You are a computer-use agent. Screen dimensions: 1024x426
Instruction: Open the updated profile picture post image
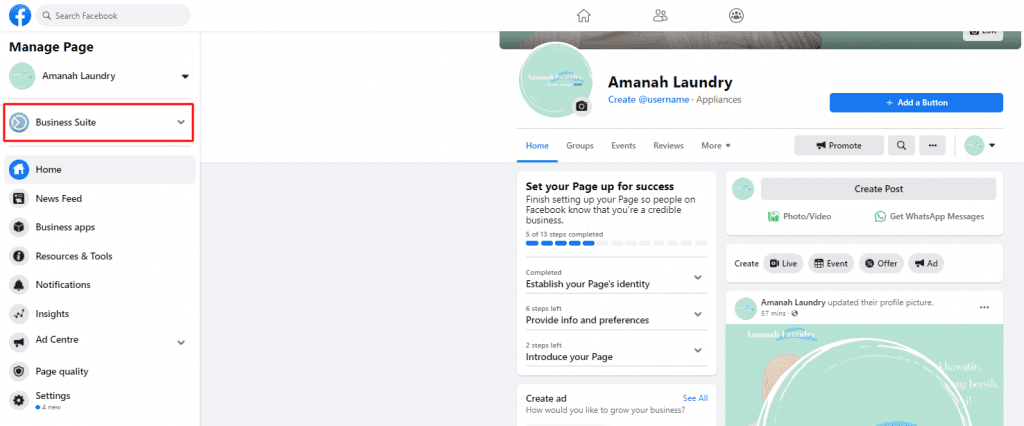(x=864, y=375)
